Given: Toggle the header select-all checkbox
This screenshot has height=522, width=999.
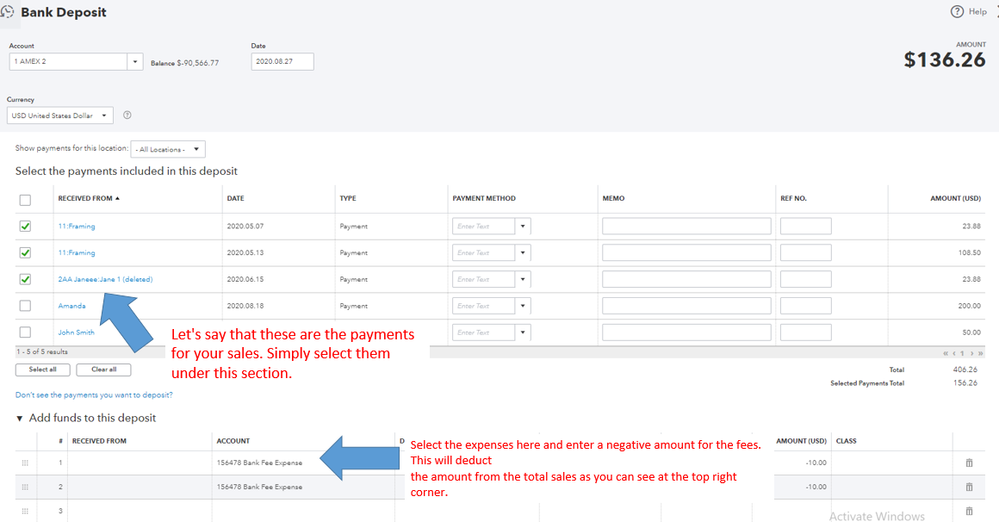Looking at the screenshot, I should (25, 200).
